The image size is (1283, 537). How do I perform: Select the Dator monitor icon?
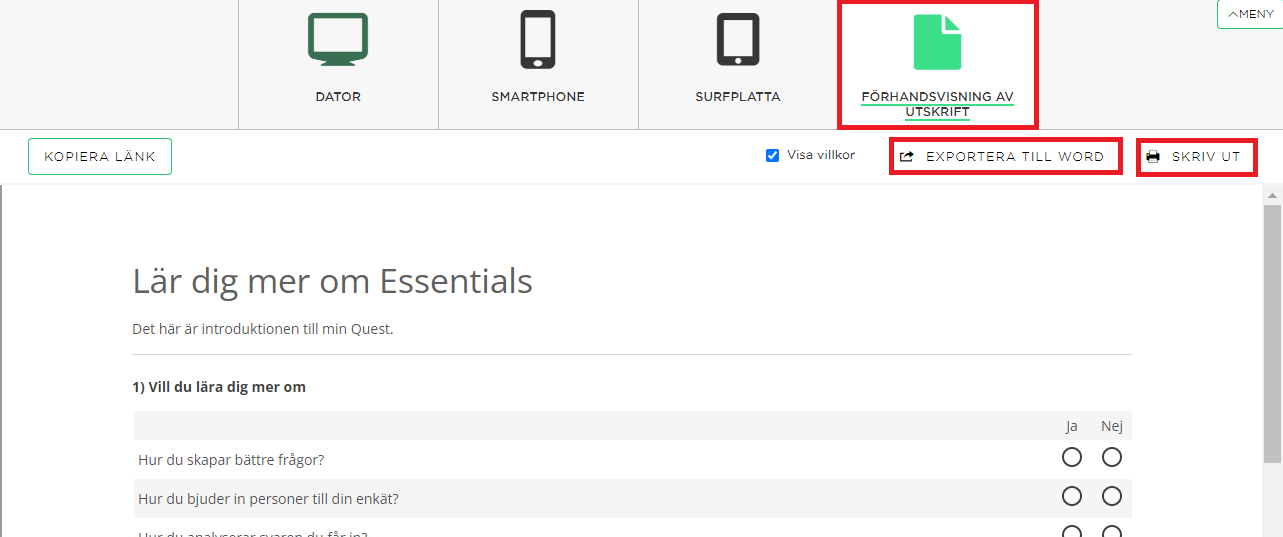tap(338, 40)
